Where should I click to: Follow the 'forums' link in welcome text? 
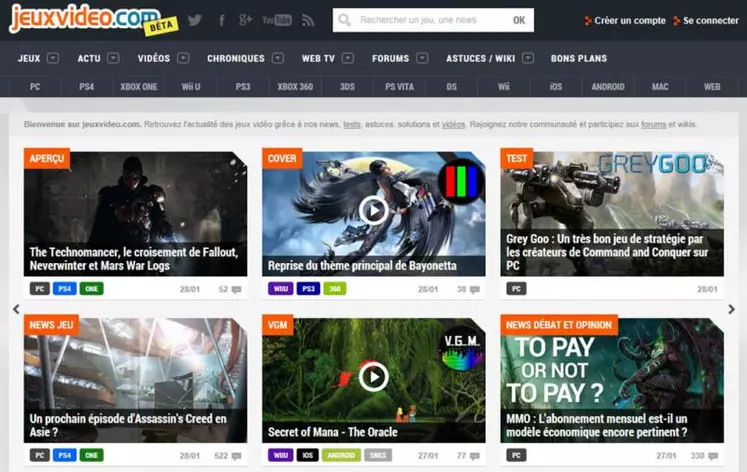coord(653,124)
